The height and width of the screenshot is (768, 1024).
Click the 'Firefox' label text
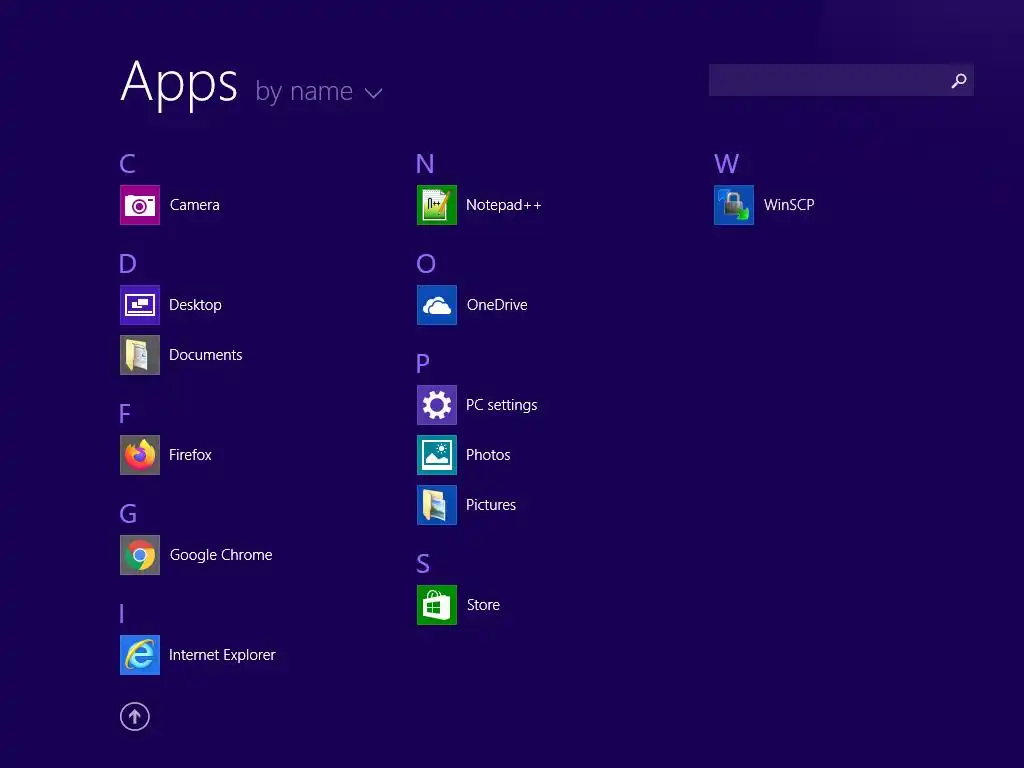190,455
